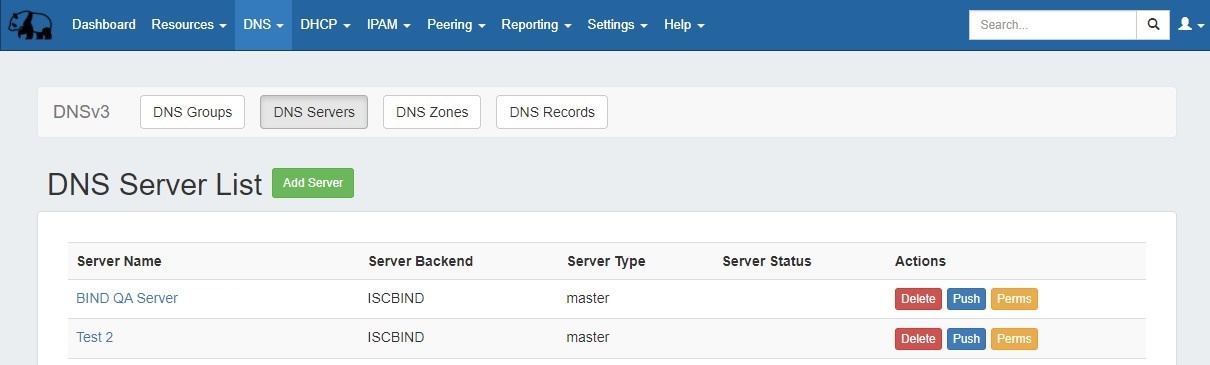This screenshot has height=365, width=1210.
Task: Push the Test 2 server
Action: pos(966,339)
